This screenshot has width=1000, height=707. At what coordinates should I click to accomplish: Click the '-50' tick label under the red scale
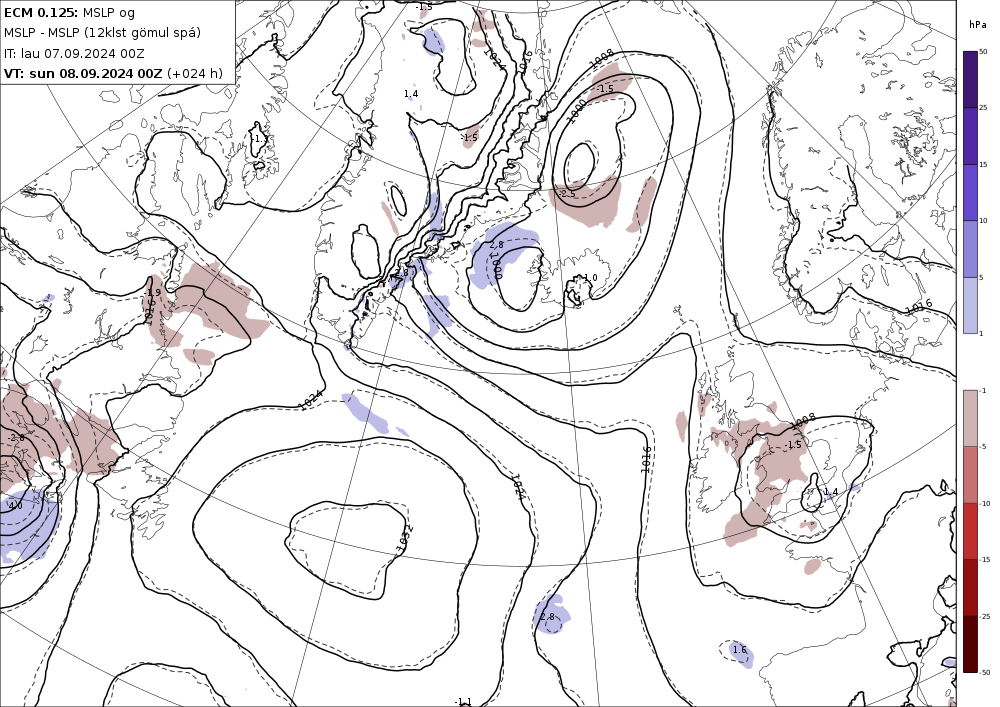[985, 672]
